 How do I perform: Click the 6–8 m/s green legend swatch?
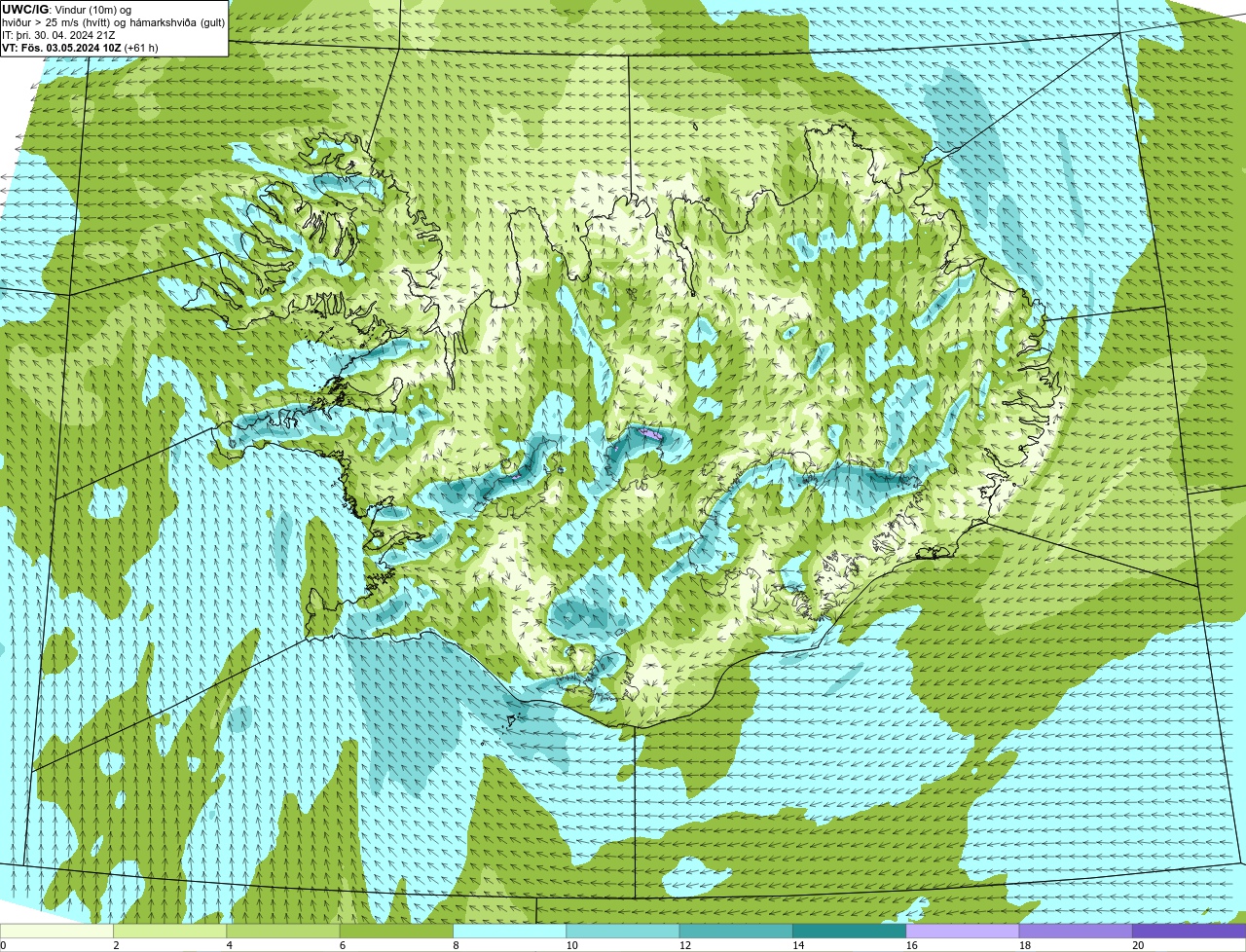coord(396,931)
